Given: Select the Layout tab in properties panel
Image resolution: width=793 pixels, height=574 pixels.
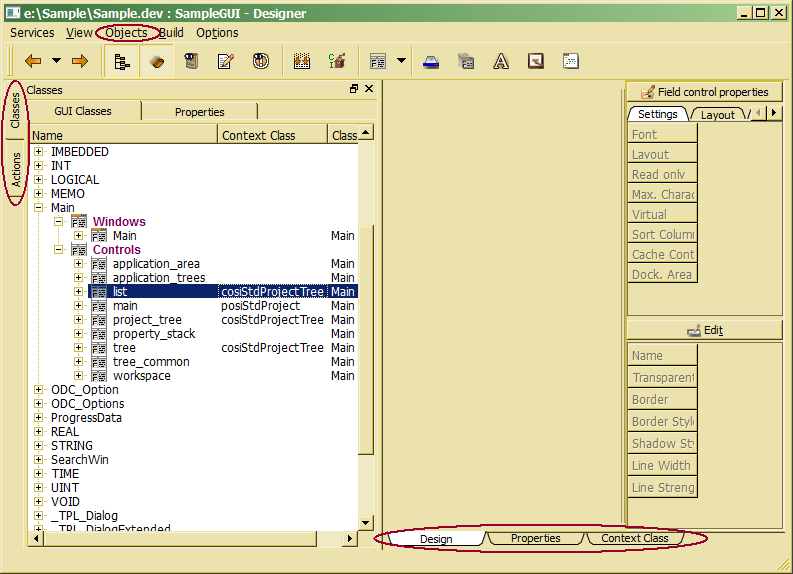Looking at the screenshot, I should coord(717,115).
